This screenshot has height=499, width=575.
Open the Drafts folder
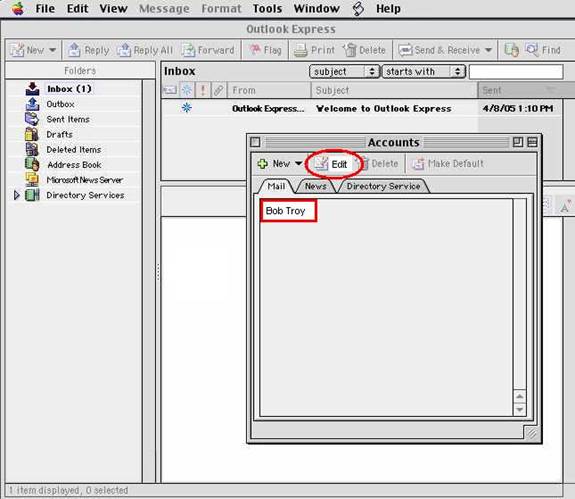click(x=59, y=134)
